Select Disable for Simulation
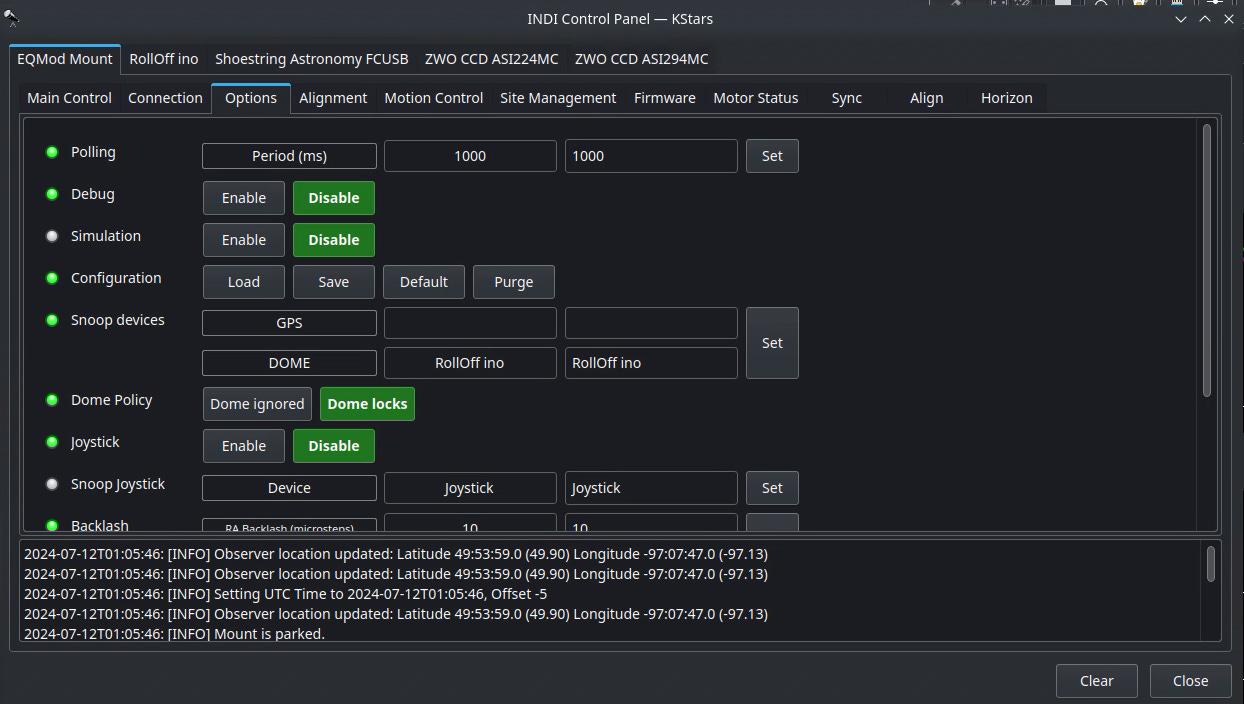 click(x=334, y=240)
